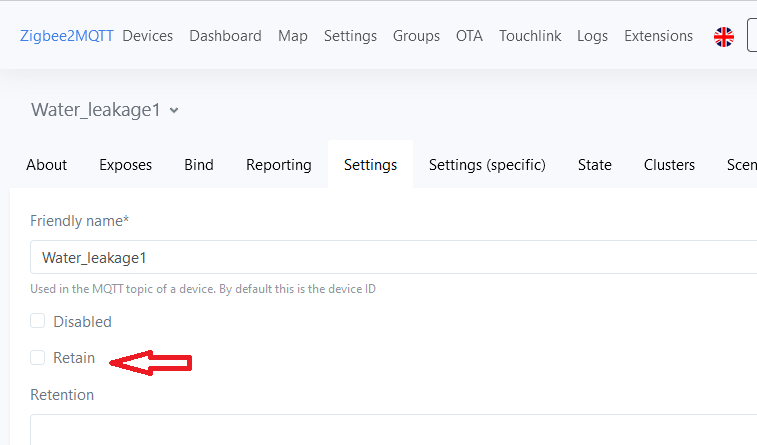Open the top navigation Settings page
The height and width of the screenshot is (445, 757).
[350, 36]
